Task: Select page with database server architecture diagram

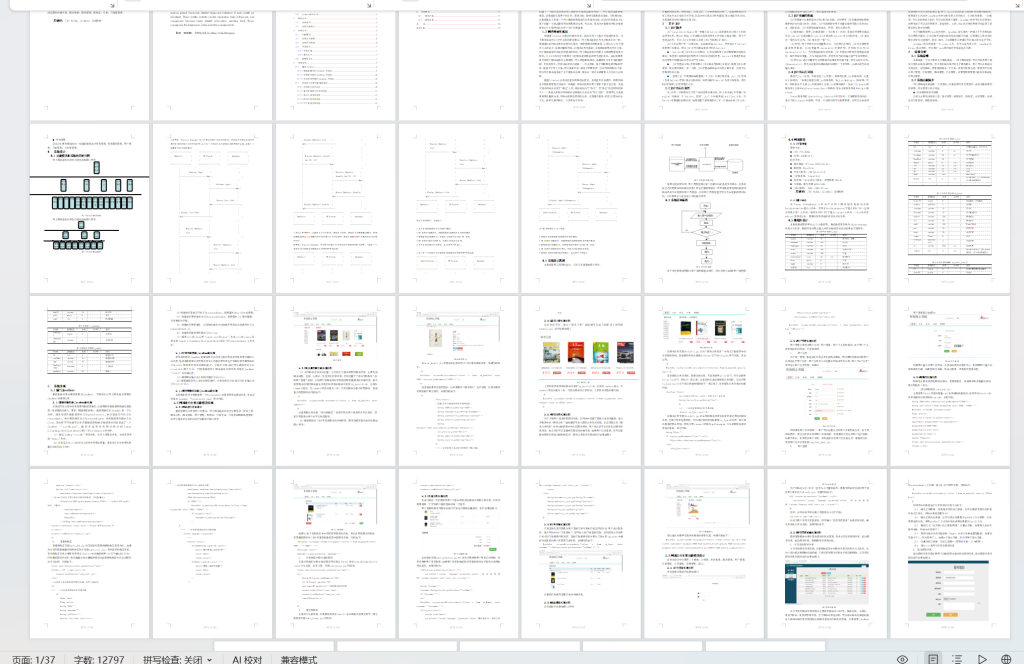Action: [703, 208]
